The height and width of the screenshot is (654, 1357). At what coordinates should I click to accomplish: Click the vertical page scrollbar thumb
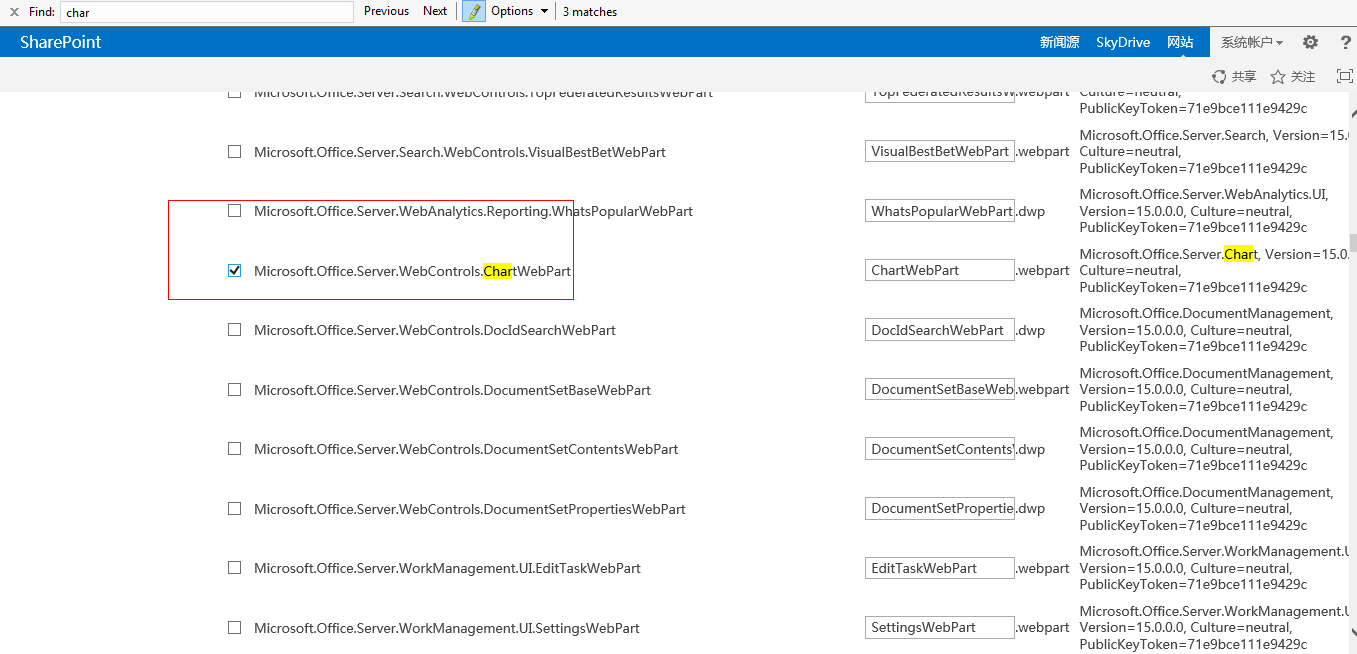pyautogui.click(x=1353, y=243)
